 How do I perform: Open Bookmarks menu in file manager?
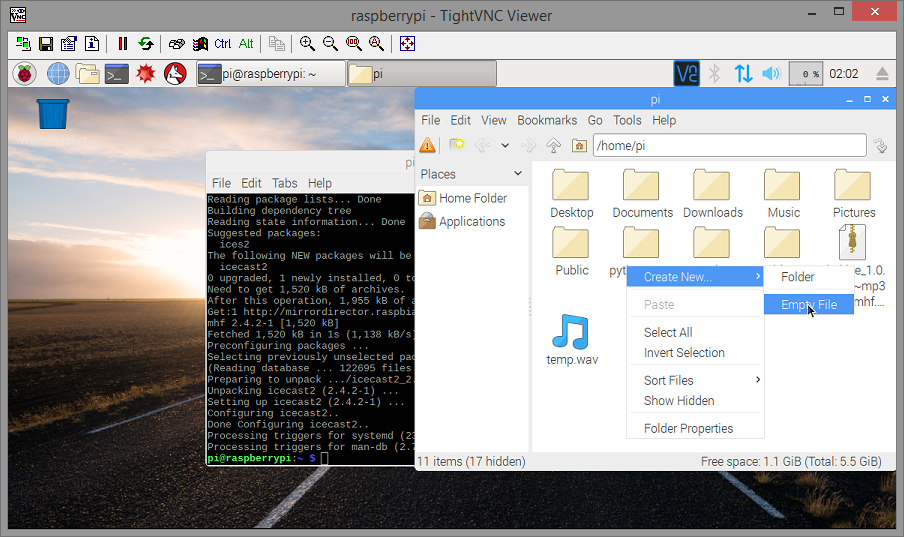[547, 120]
